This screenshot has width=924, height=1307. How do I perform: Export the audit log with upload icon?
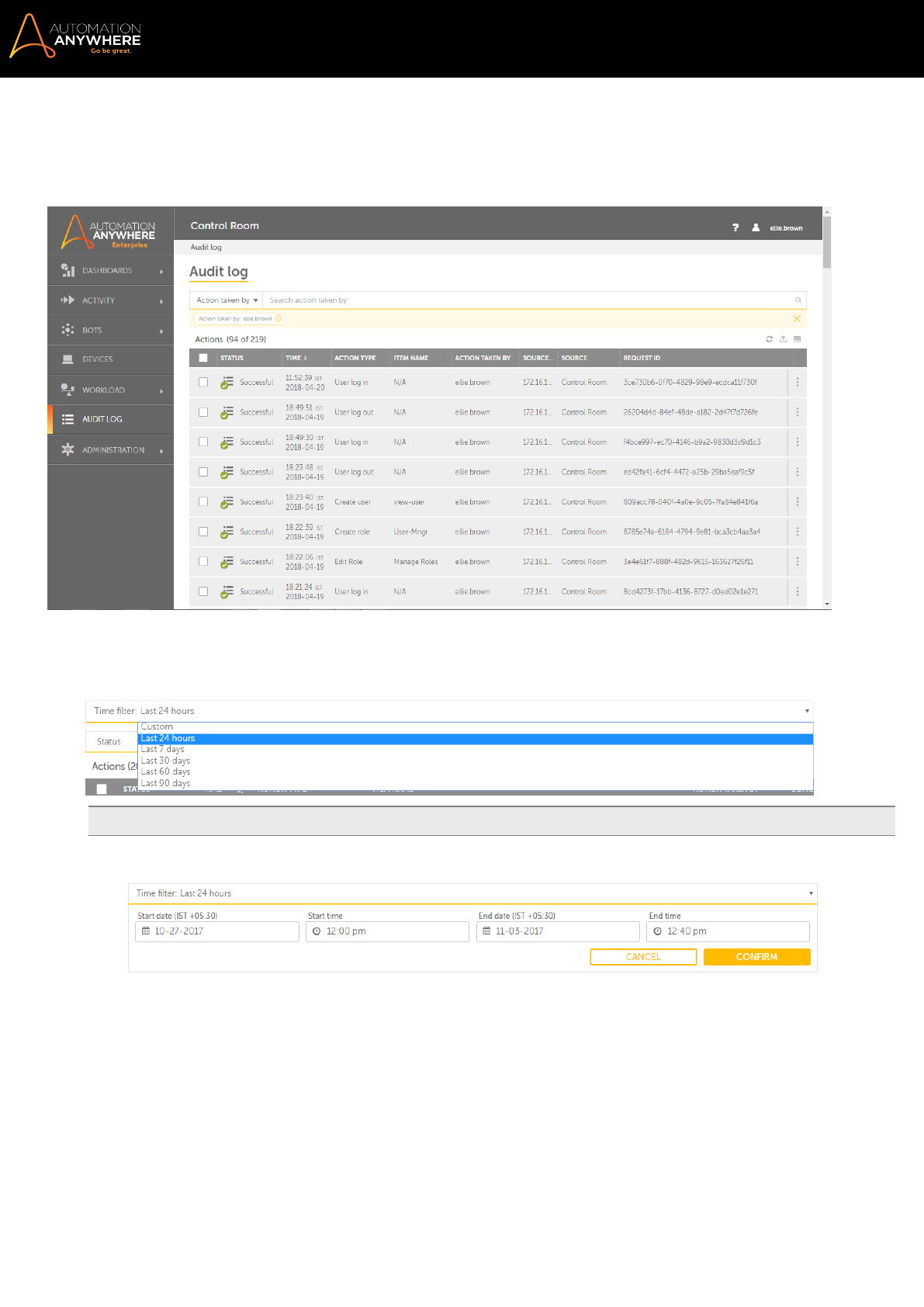point(783,339)
